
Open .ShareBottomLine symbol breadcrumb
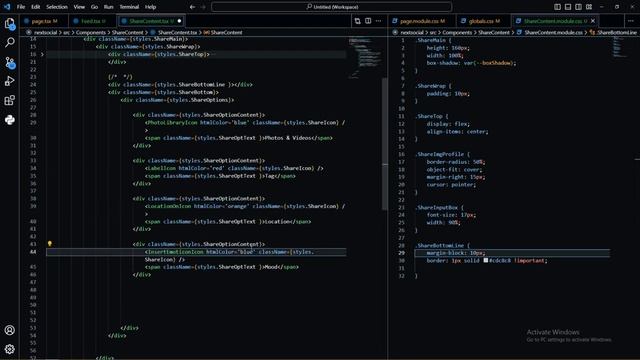click(617, 32)
